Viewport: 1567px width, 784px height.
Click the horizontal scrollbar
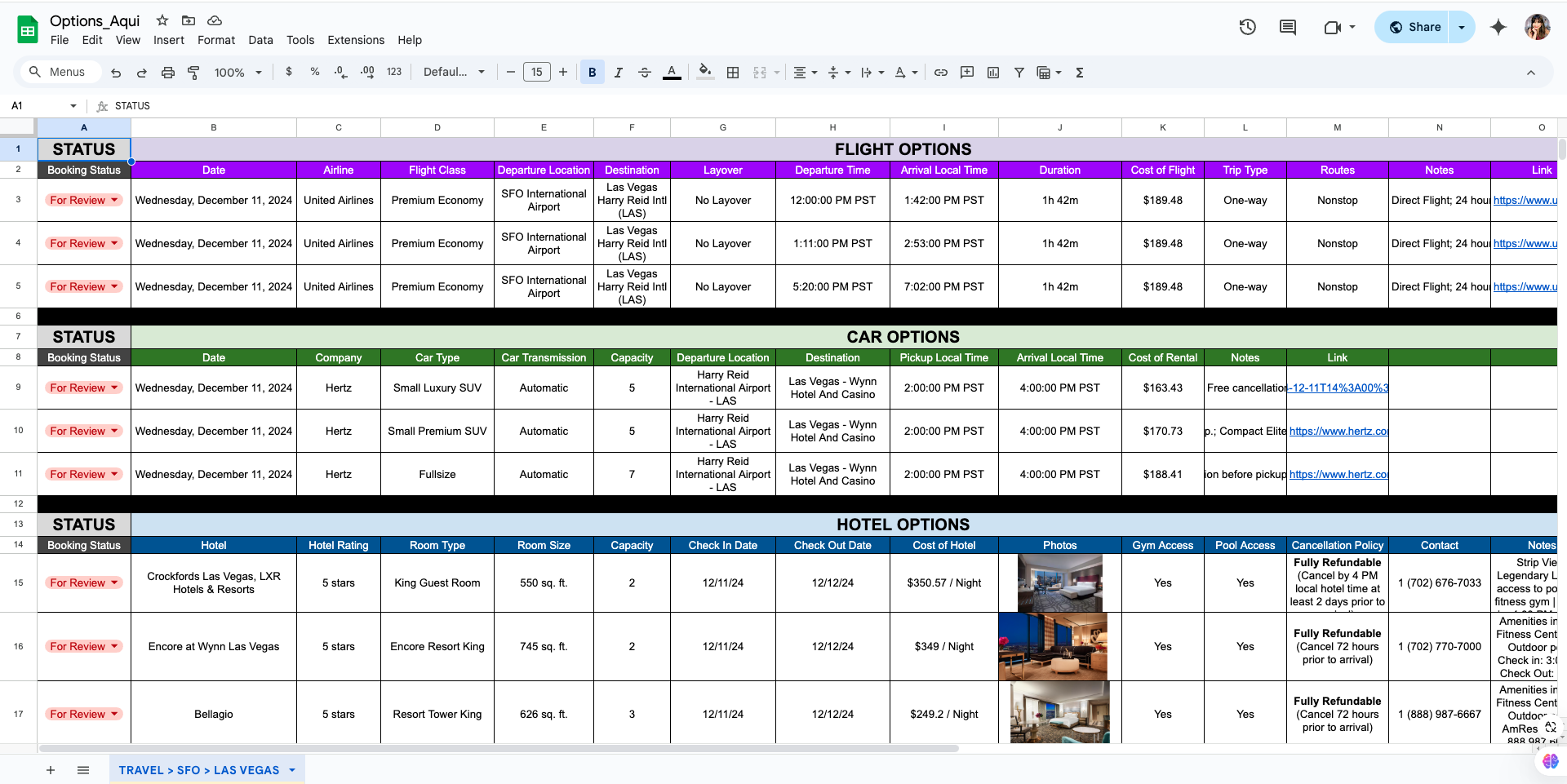coord(499,748)
